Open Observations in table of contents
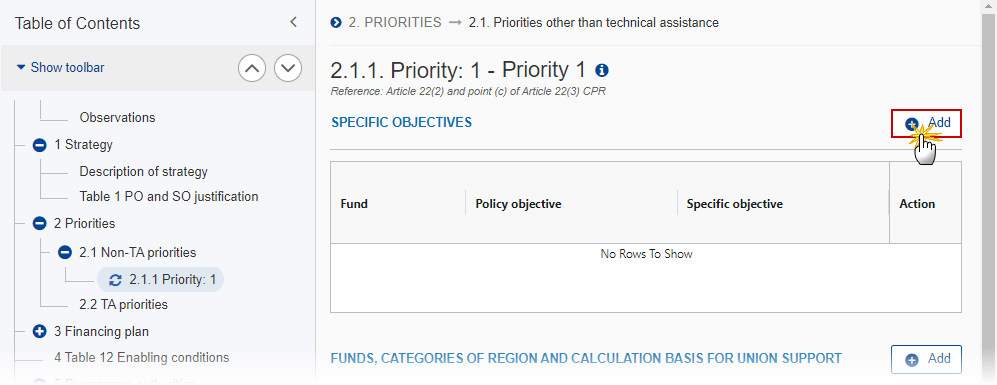This screenshot has height=385, width=997. click(x=117, y=118)
